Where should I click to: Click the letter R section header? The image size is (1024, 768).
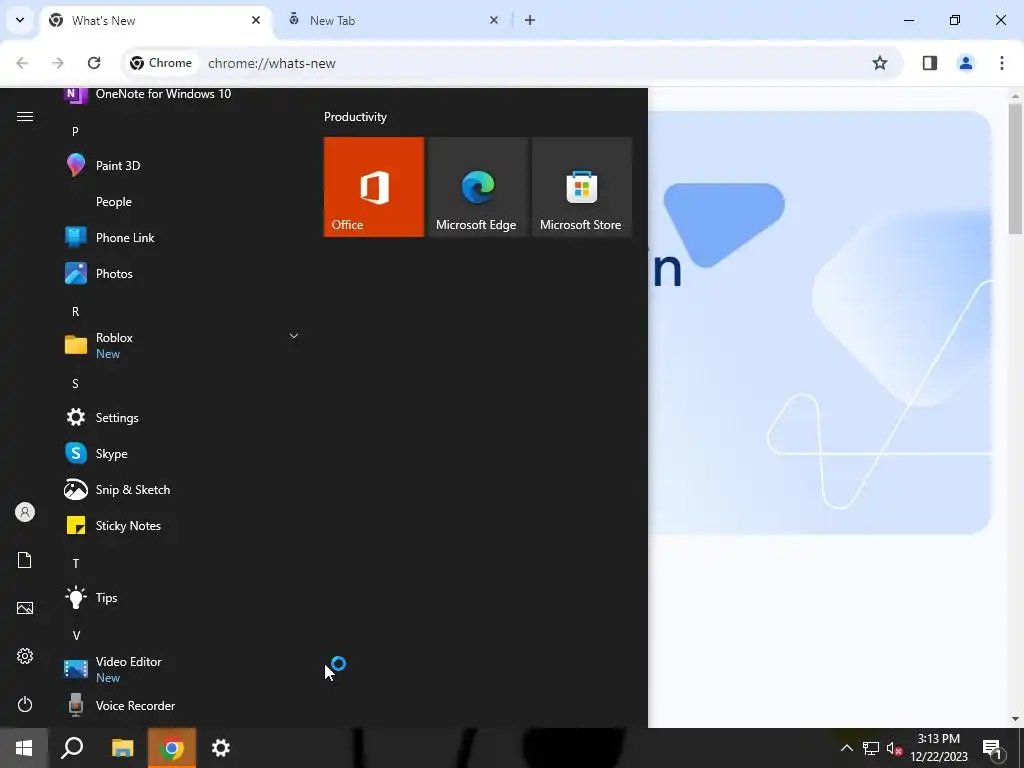pyautogui.click(x=75, y=312)
